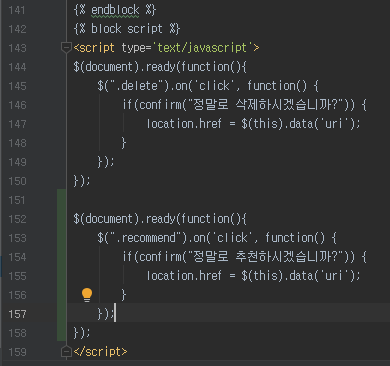390x366 pixels.
Task: Click $(this).data('uri') on line 155
Action: coord(298,276)
